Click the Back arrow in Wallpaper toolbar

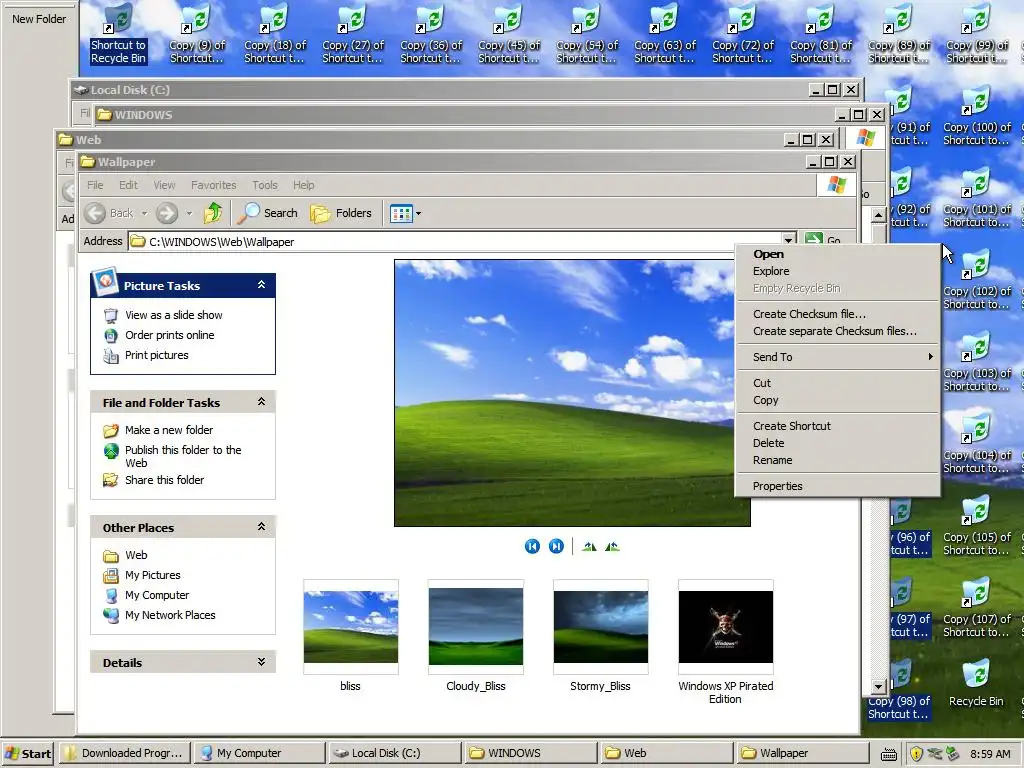coord(95,213)
